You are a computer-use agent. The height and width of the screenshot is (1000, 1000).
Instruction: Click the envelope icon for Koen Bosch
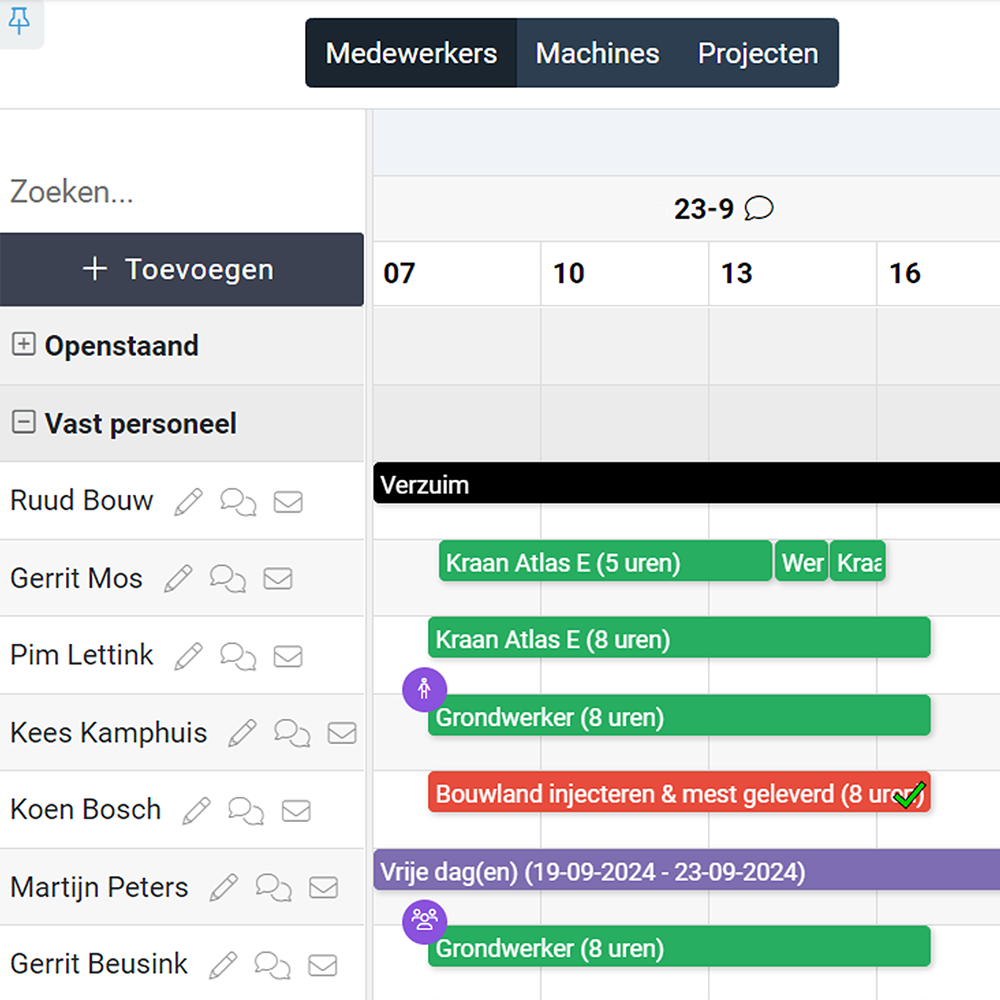click(x=297, y=810)
